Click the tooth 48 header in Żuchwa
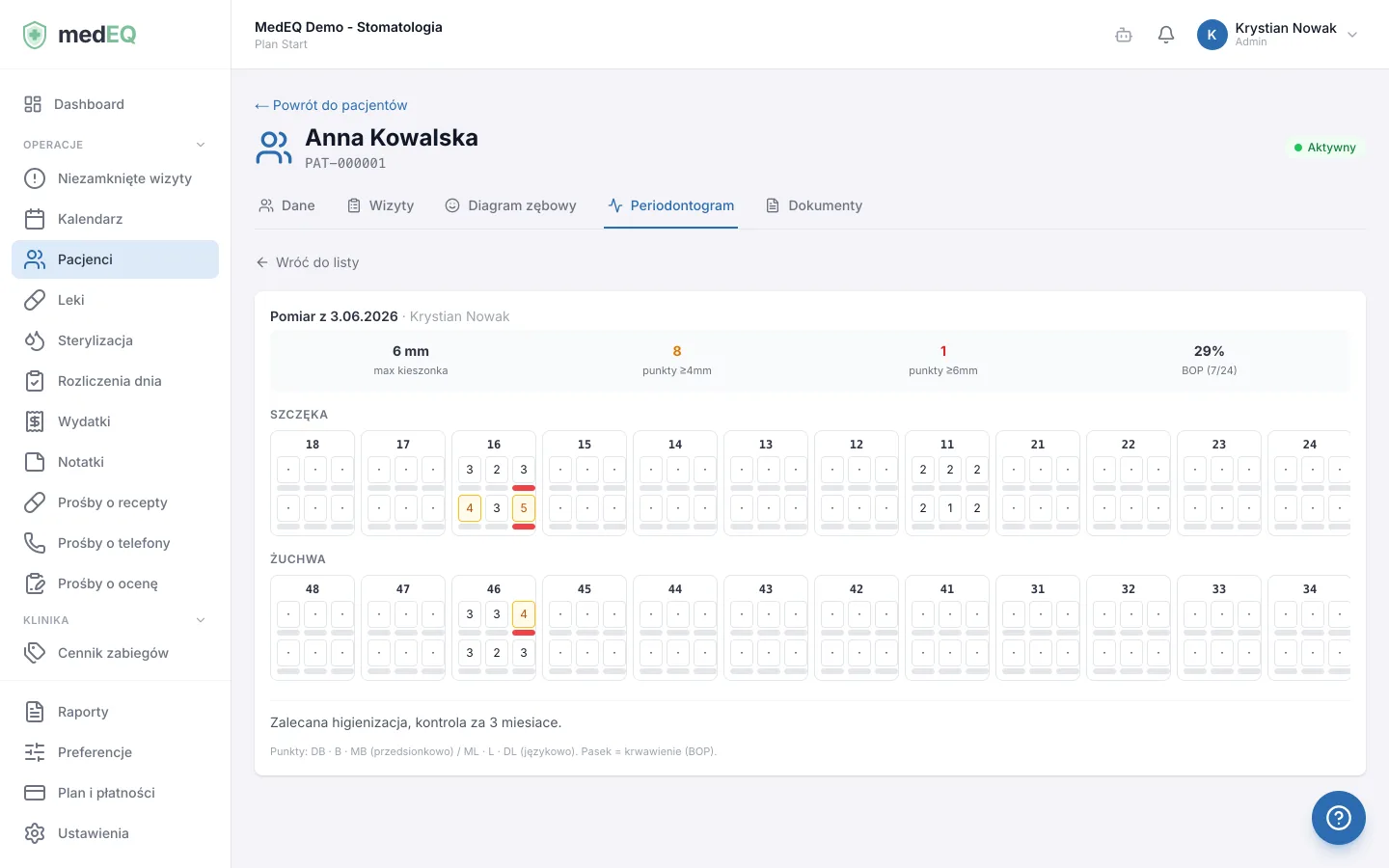Image resolution: width=1389 pixels, height=868 pixels. pyautogui.click(x=313, y=589)
